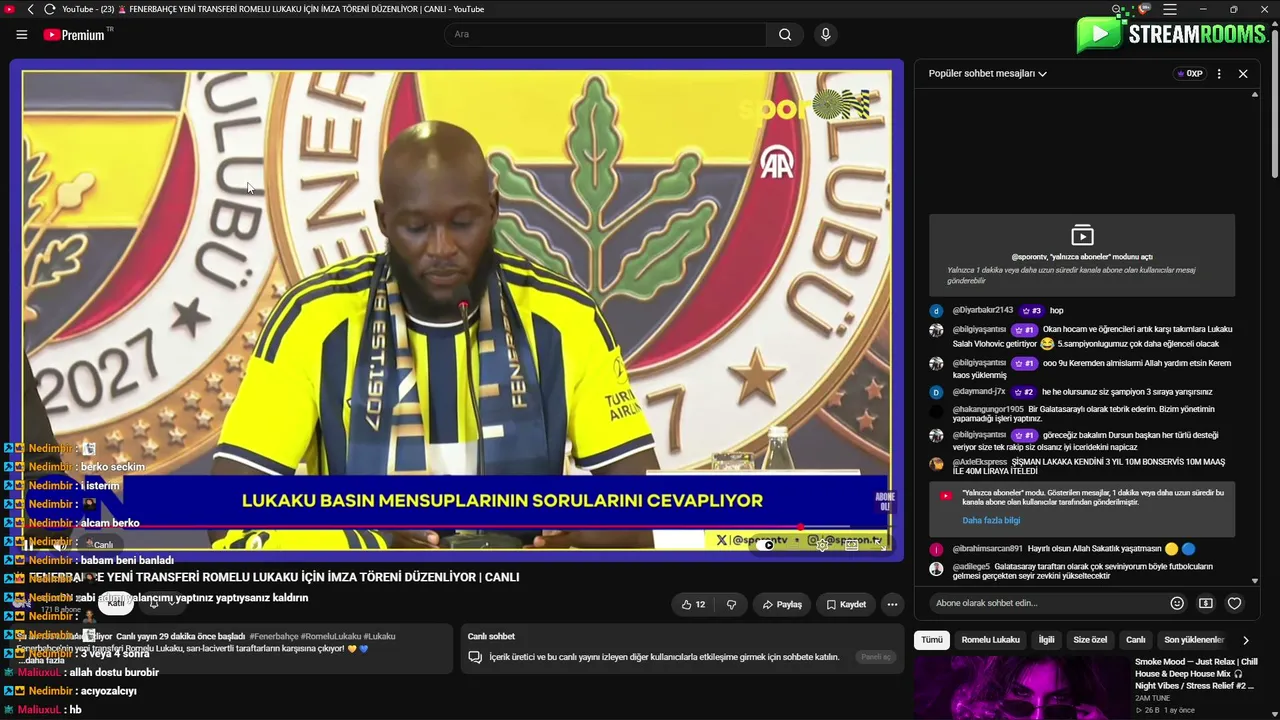This screenshot has height=720, width=1280.
Task: Like the video with thumbs up
Action: pyautogui.click(x=693, y=604)
